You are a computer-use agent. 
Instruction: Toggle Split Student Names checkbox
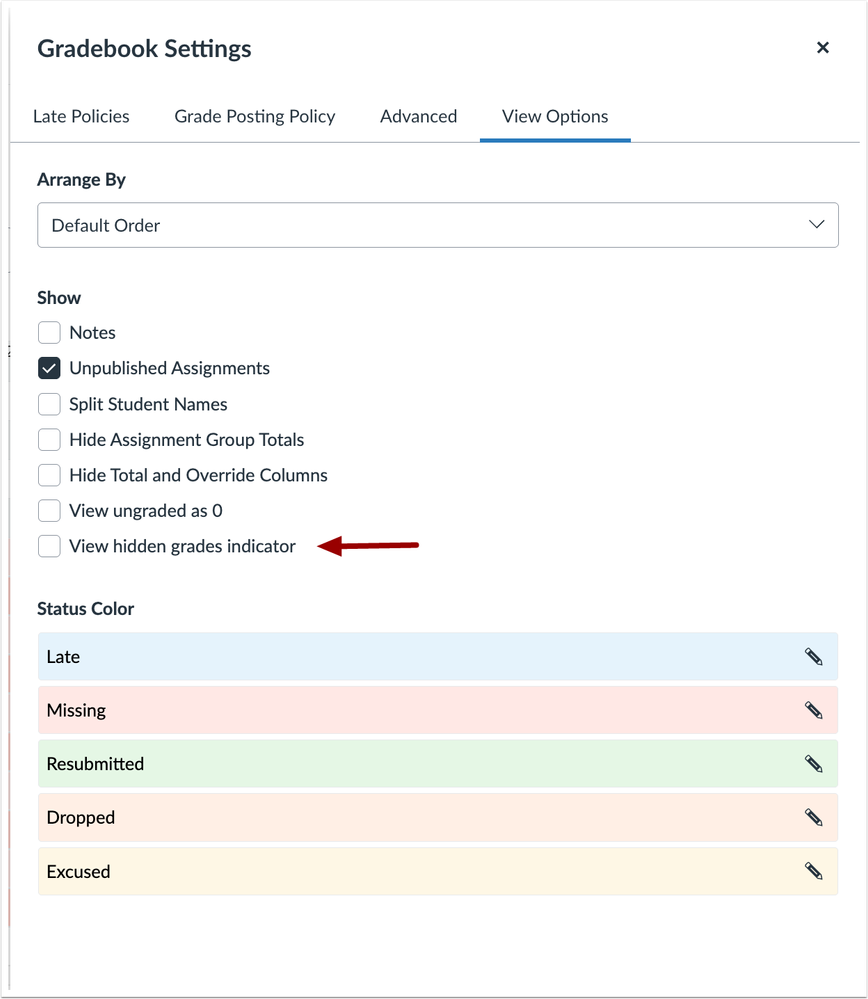[49, 404]
